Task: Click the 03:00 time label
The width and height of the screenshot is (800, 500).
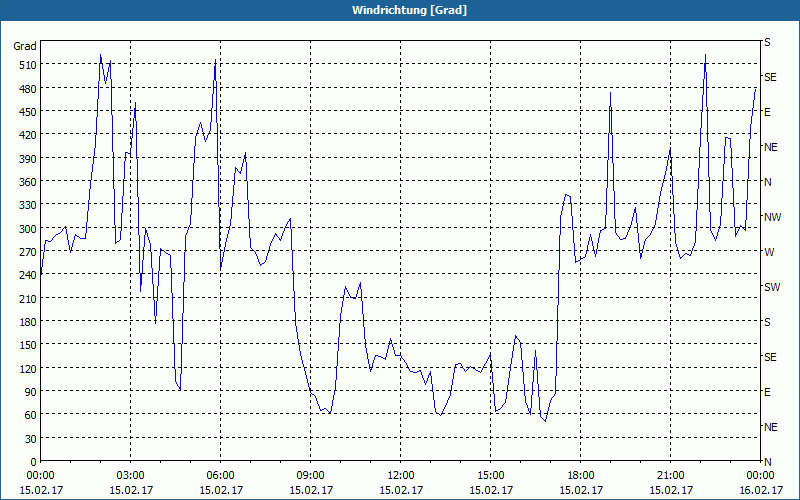Action: point(131,476)
